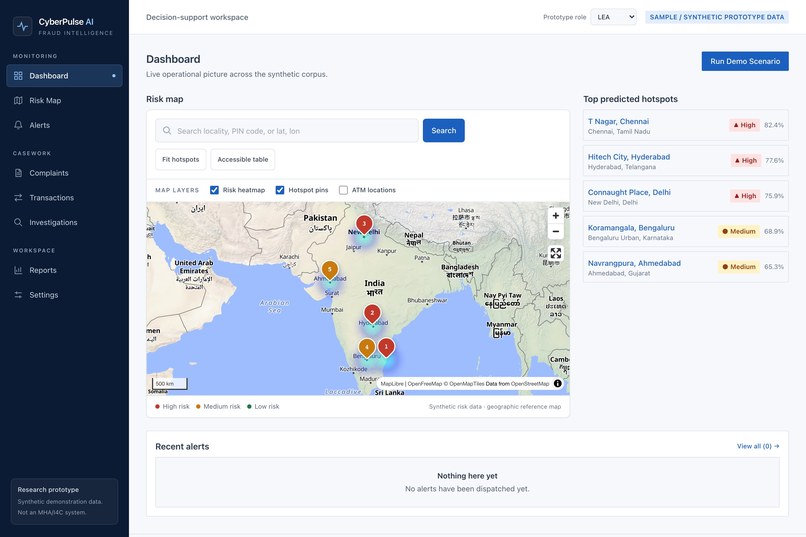Viewport: 806px width, 537px height.
Task: Click the Transactions arrows icon
Action: [19, 197]
